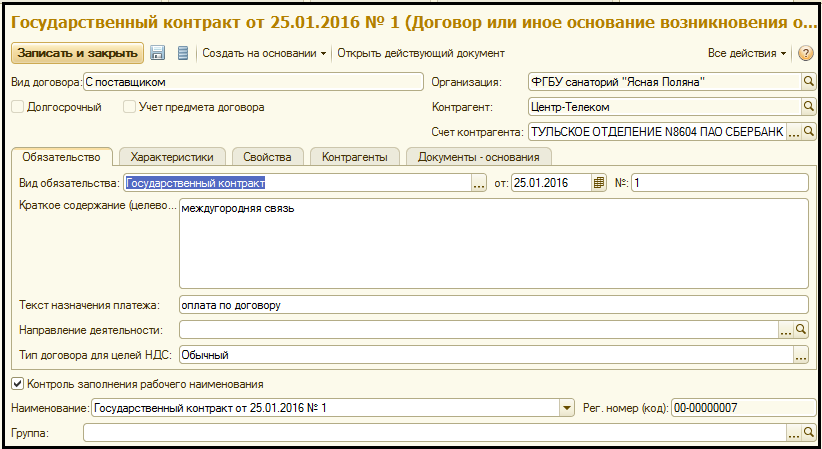Click the list icon next to save
822x449 pixels.
(x=182, y=53)
